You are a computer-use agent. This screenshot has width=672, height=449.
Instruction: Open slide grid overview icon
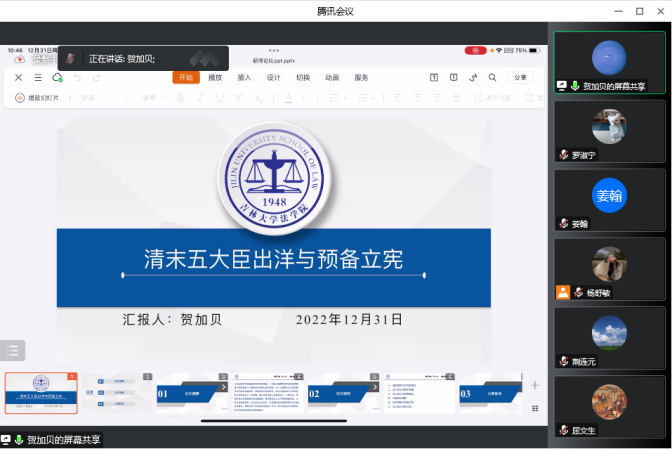(535, 408)
